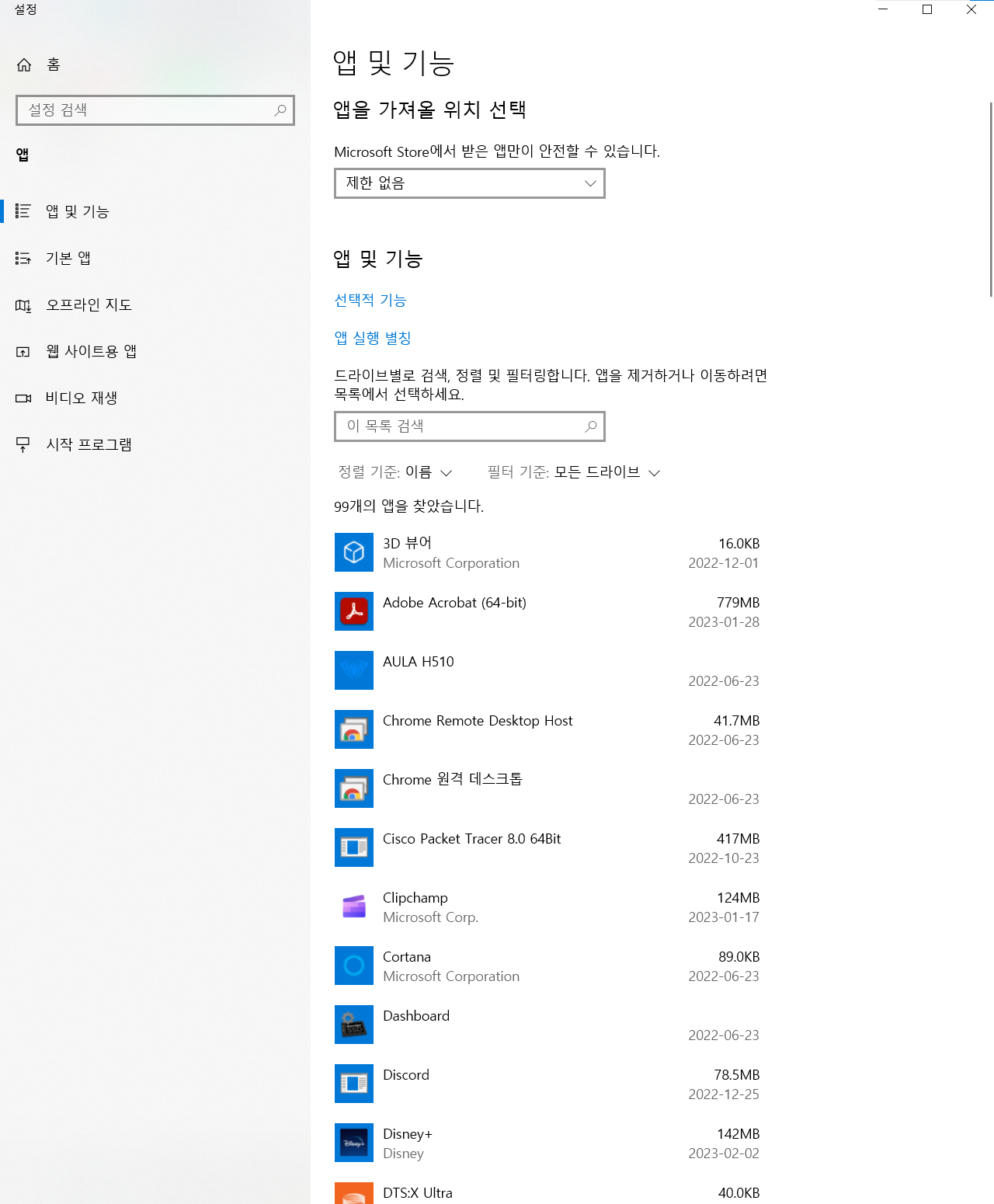This screenshot has width=994, height=1204.
Task: Click the 2023-02-02 install date
Action: 724,1154
